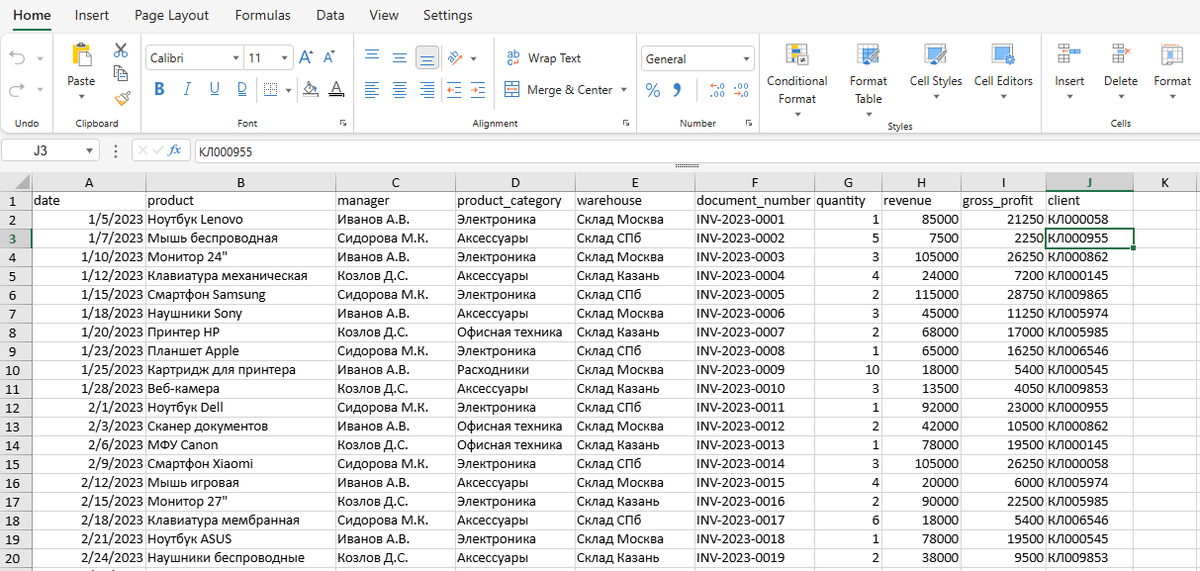
Task: Click Merge & Center button
Action: coord(559,90)
